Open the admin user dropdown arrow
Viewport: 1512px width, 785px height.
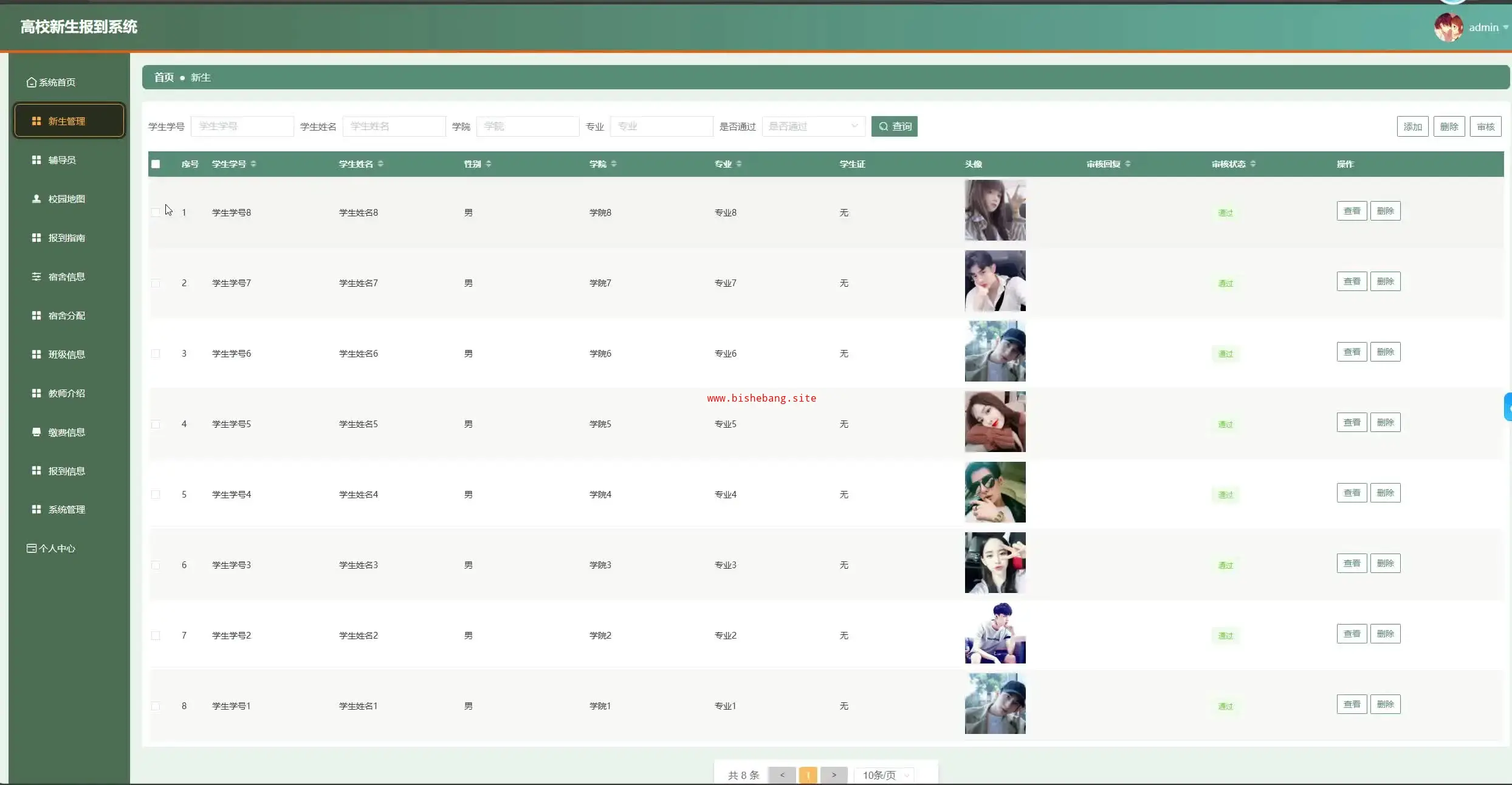pyautogui.click(x=1505, y=27)
